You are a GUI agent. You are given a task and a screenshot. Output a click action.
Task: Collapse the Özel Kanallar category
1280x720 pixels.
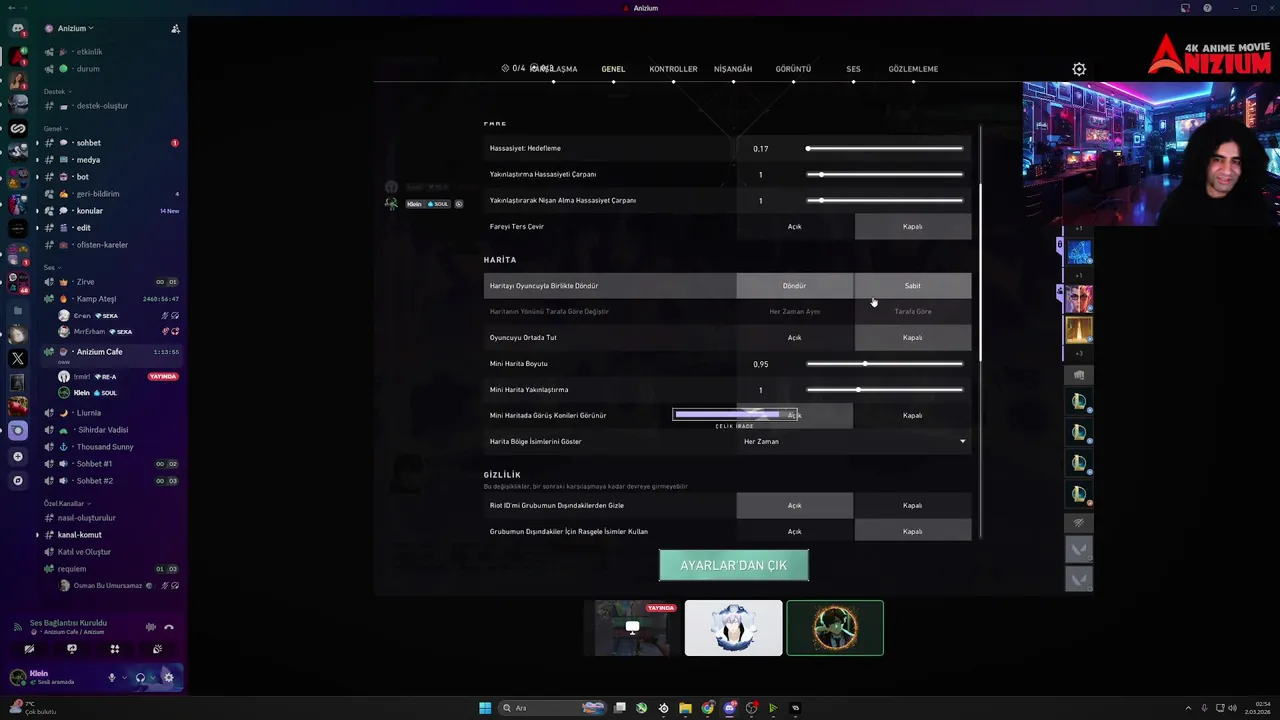pos(66,503)
